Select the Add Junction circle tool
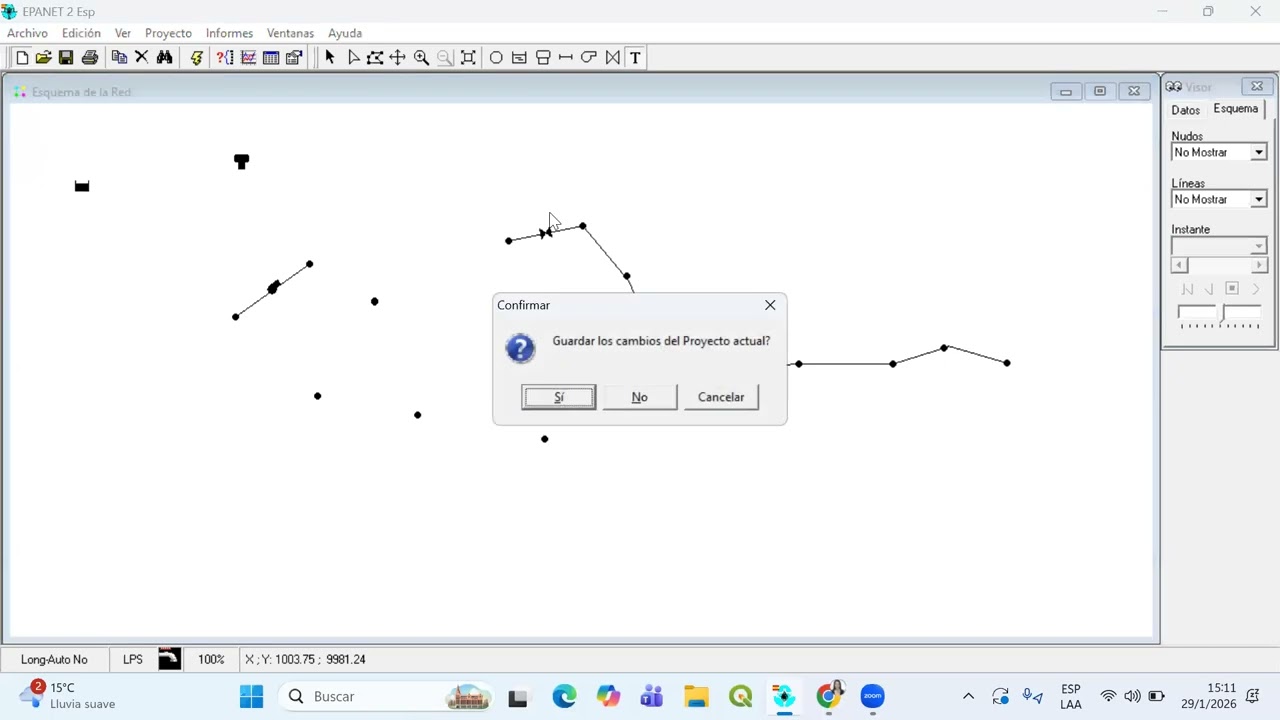 pos(496,58)
